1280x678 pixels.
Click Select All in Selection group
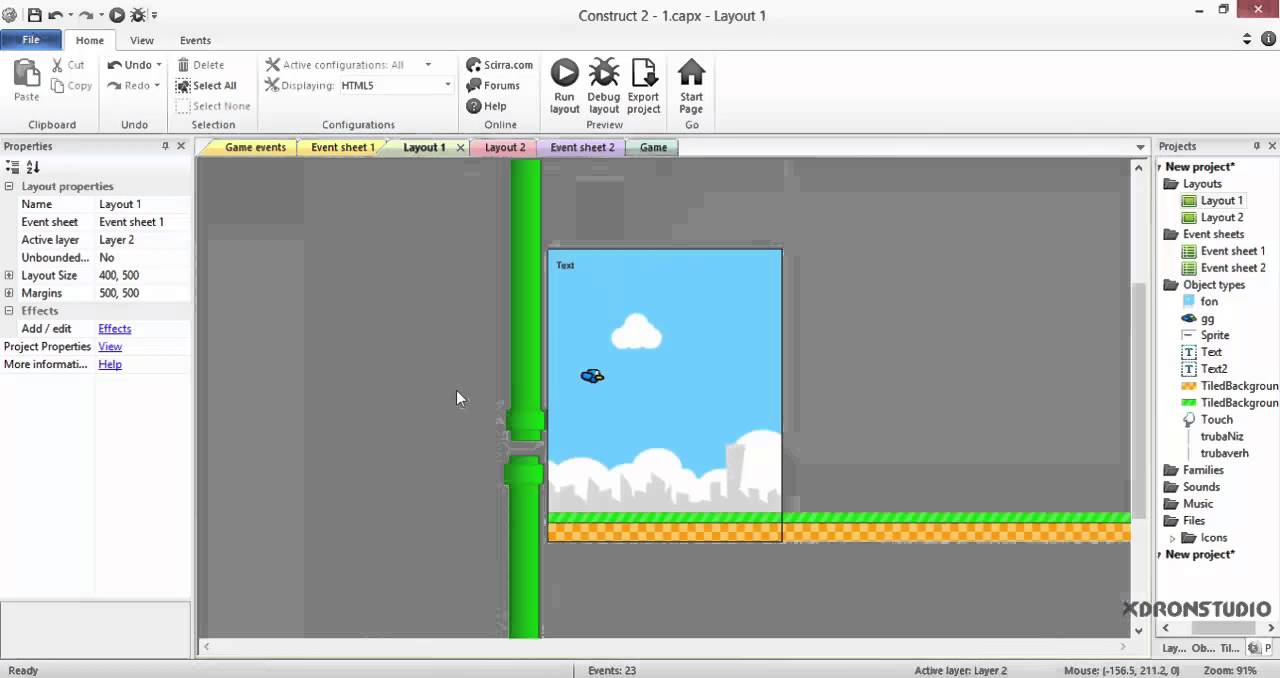tap(206, 86)
